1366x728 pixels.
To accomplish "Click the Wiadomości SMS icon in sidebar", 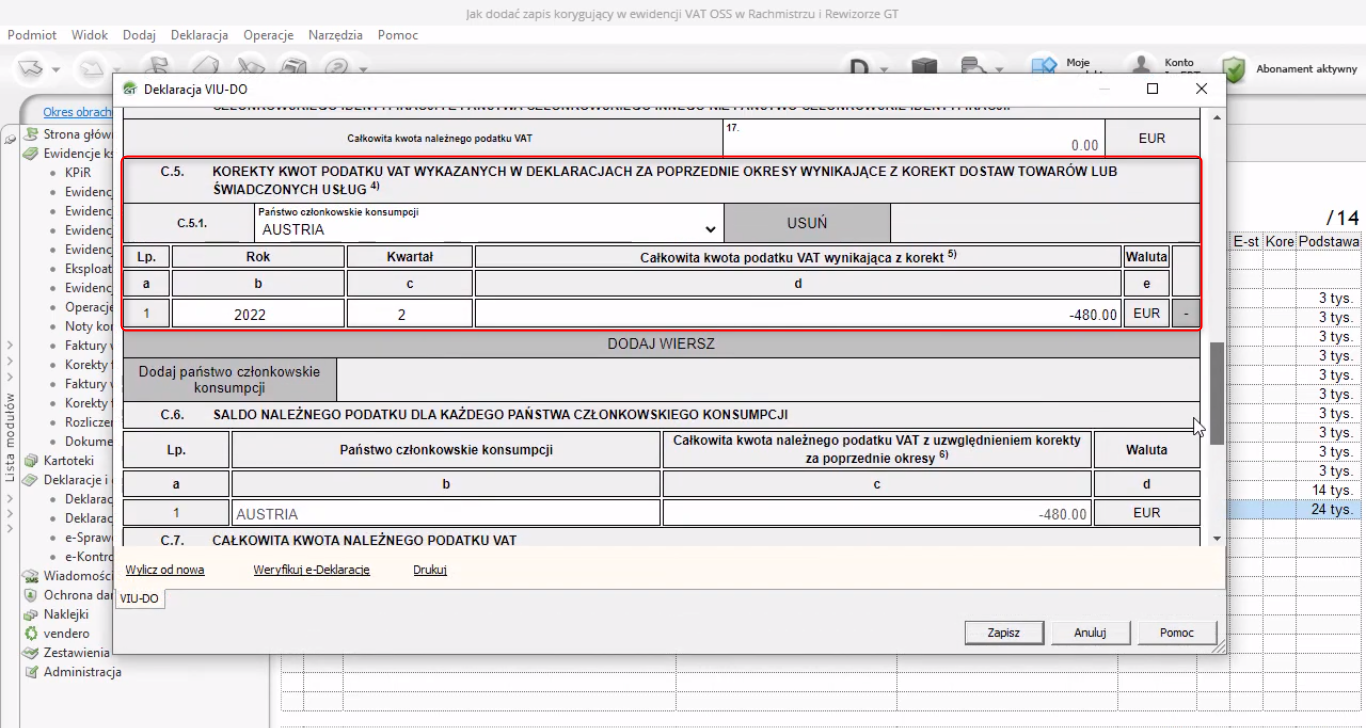I will pos(31,576).
